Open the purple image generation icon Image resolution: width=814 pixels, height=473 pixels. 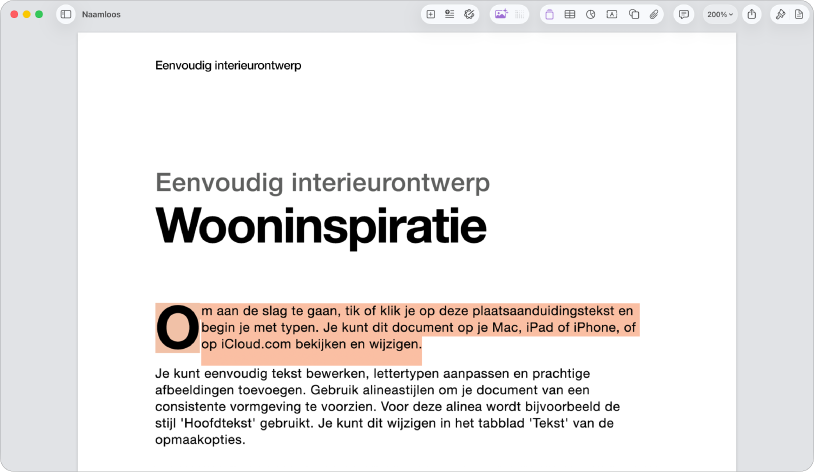[501, 15]
